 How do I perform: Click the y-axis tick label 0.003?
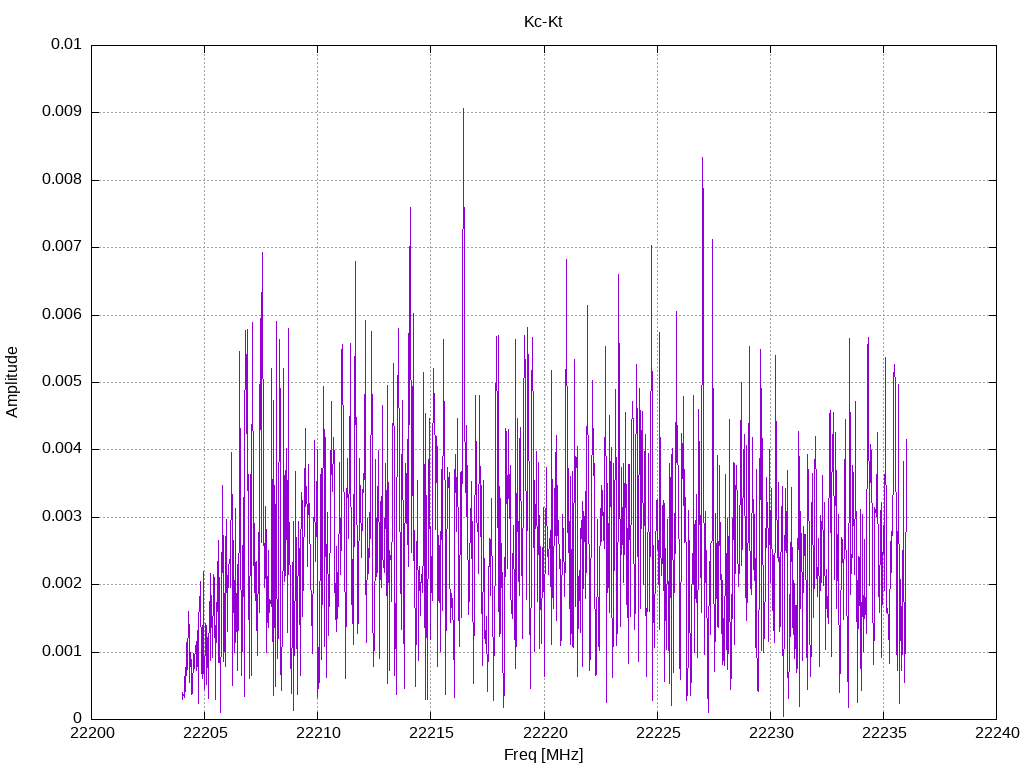62,517
